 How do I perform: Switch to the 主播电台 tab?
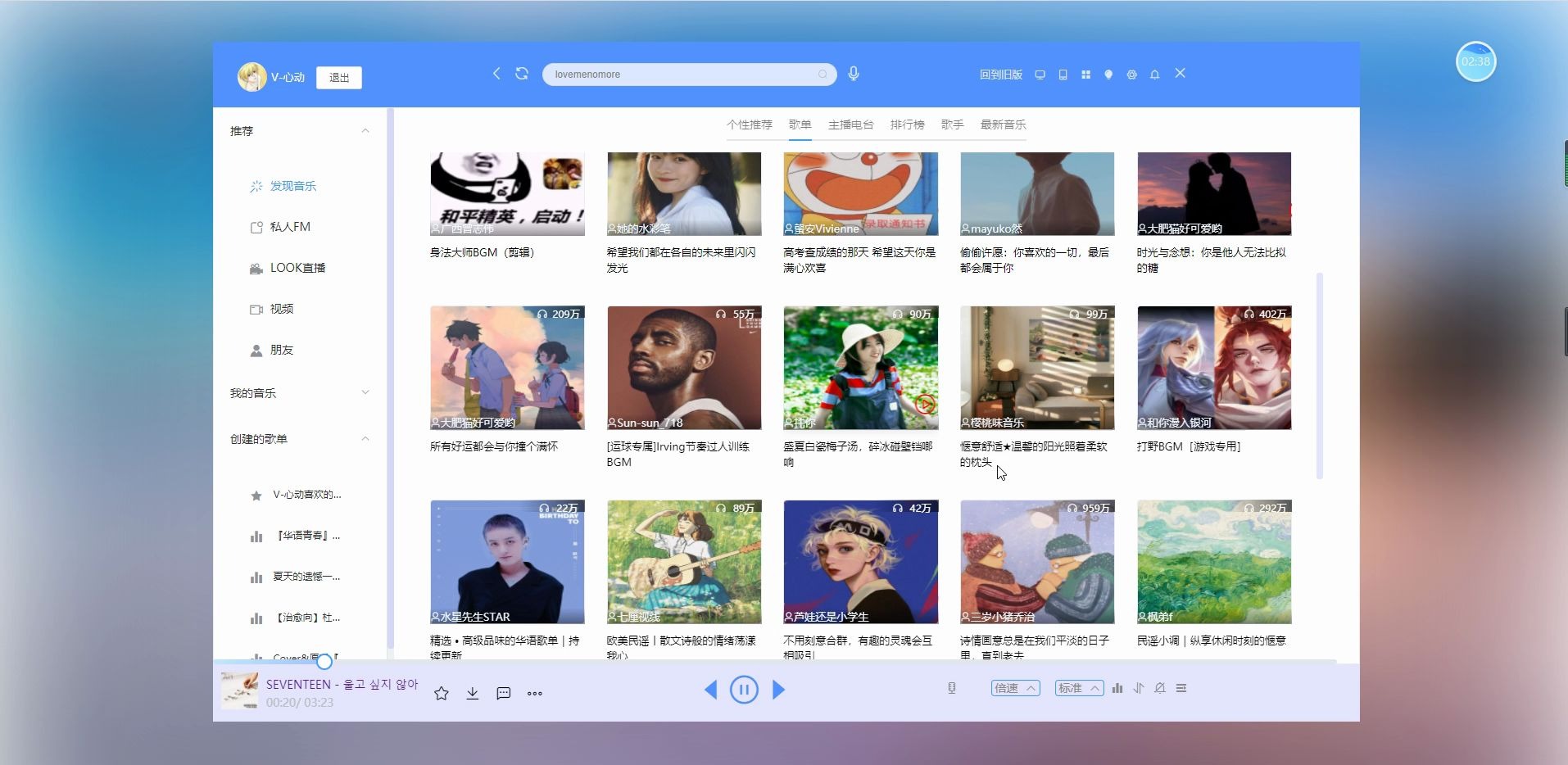(x=850, y=124)
